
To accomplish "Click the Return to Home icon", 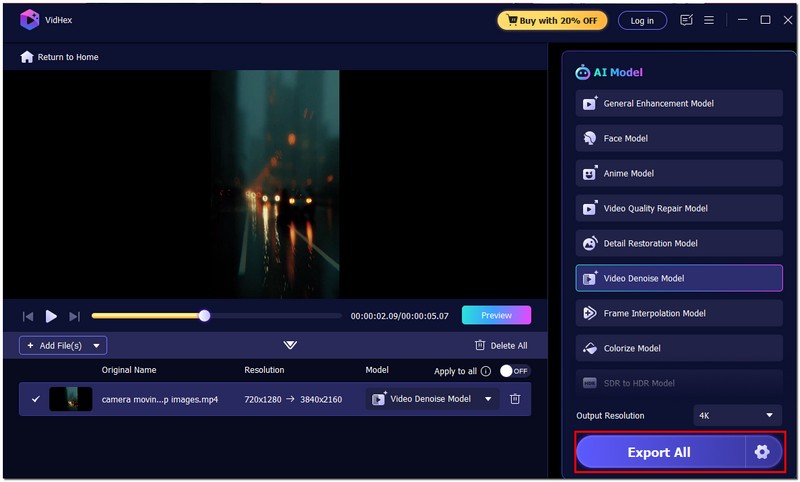I will [x=27, y=57].
